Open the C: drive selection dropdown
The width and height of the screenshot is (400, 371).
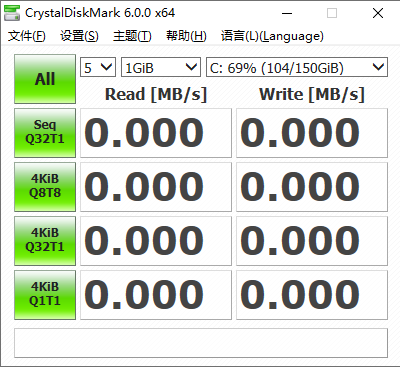point(297,67)
